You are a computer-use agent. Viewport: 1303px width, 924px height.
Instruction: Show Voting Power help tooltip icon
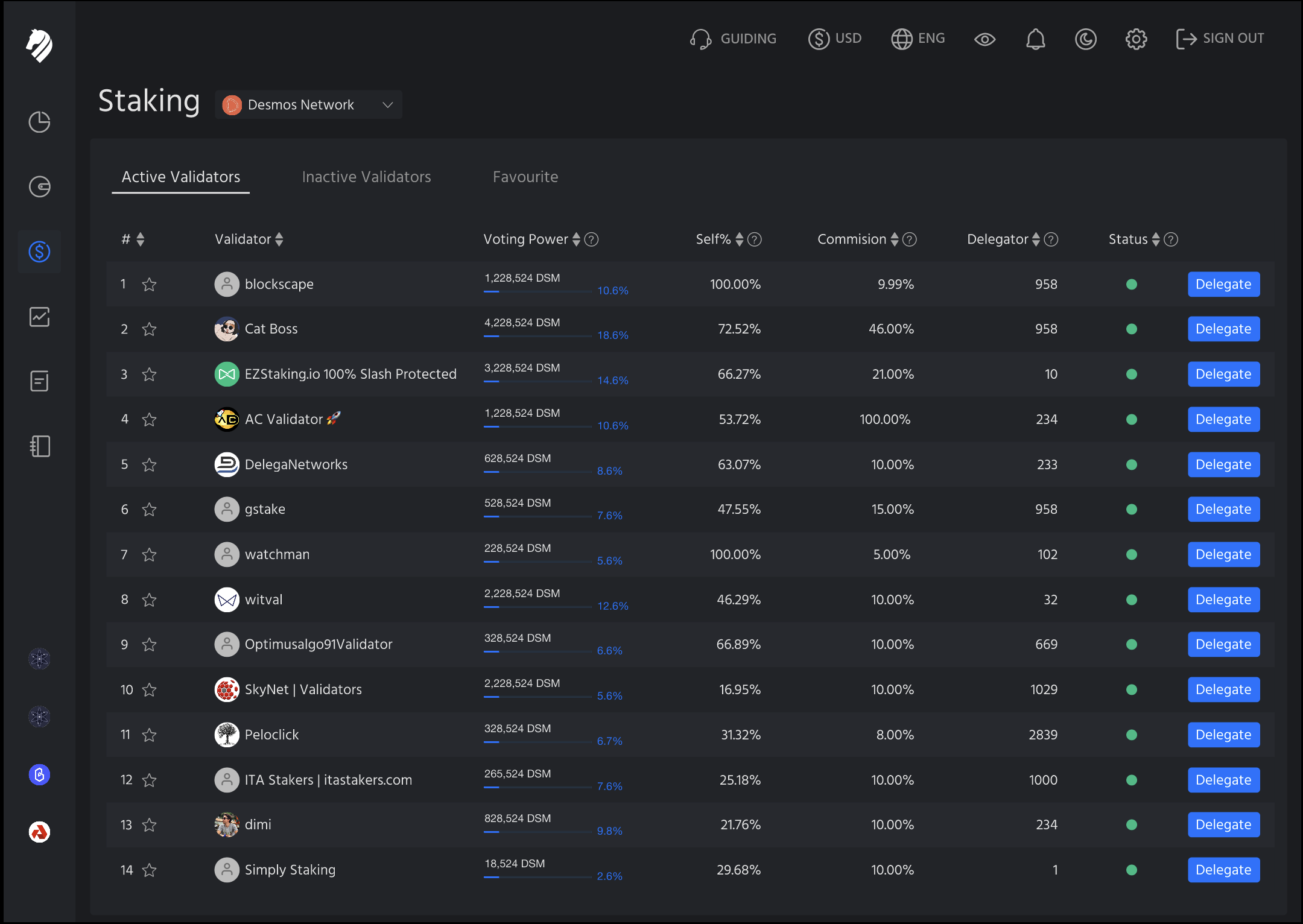click(x=592, y=239)
